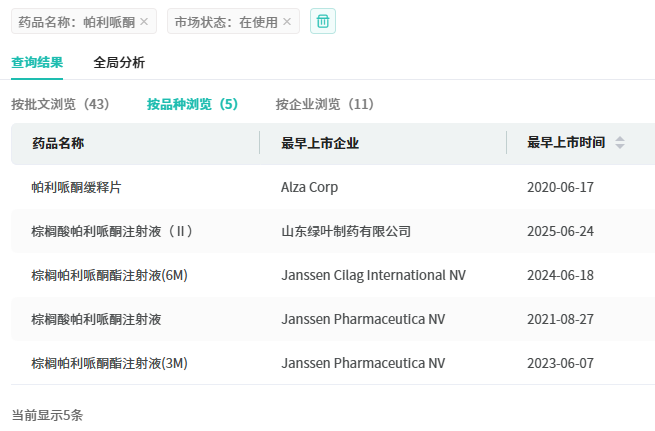Click the 药品名称 column header
655x431 pixels.
[x=58, y=143]
